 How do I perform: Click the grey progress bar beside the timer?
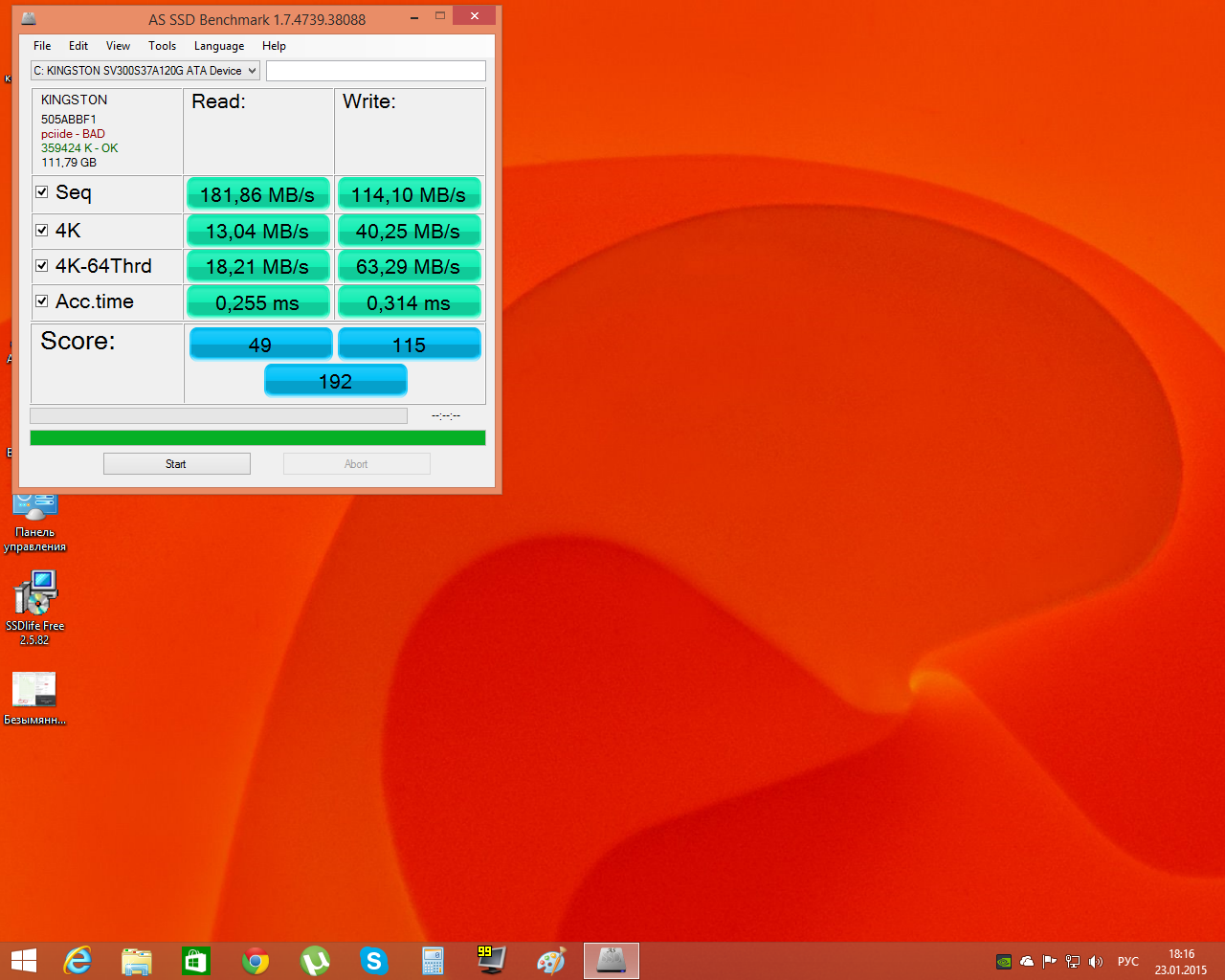coord(219,415)
